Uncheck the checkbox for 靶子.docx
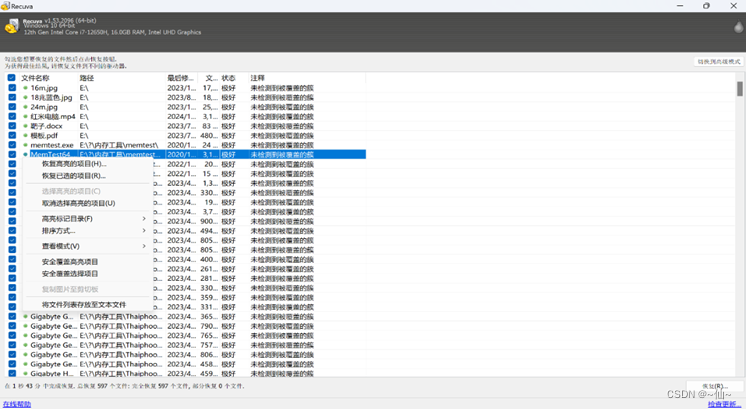The height and width of the screenshot is (409, 746). (x=12, y=126)
